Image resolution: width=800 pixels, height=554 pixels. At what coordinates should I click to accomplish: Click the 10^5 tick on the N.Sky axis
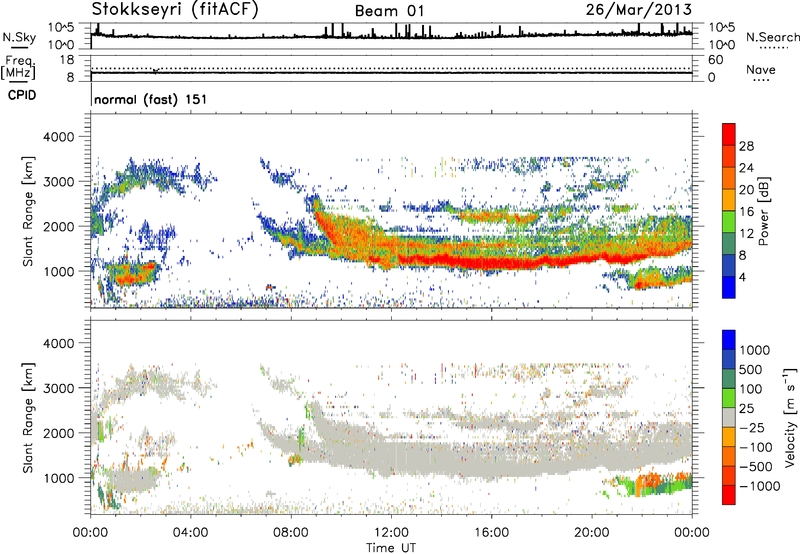click(x=61, y=28)
